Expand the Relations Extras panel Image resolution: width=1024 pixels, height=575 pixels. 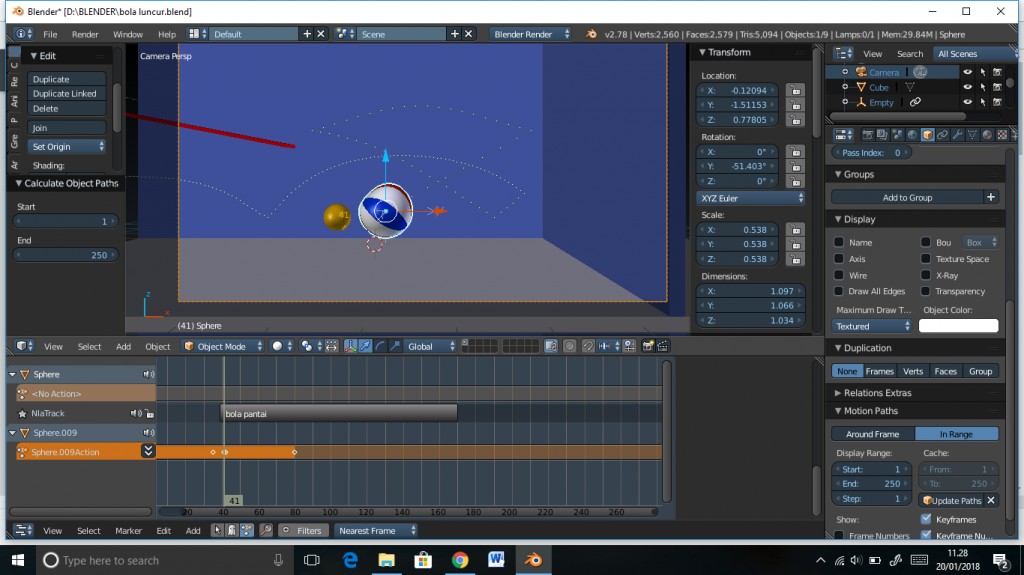(x=877, y=393)
